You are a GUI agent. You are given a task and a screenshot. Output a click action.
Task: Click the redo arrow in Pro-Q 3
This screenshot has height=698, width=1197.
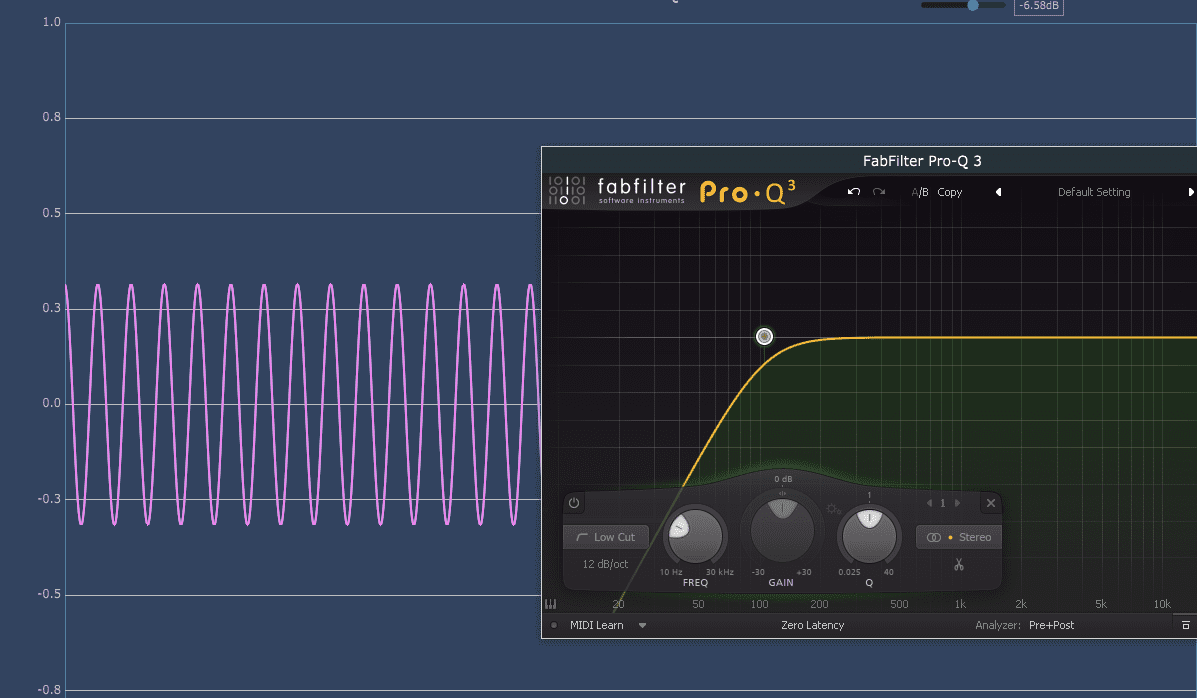(879, 192)
